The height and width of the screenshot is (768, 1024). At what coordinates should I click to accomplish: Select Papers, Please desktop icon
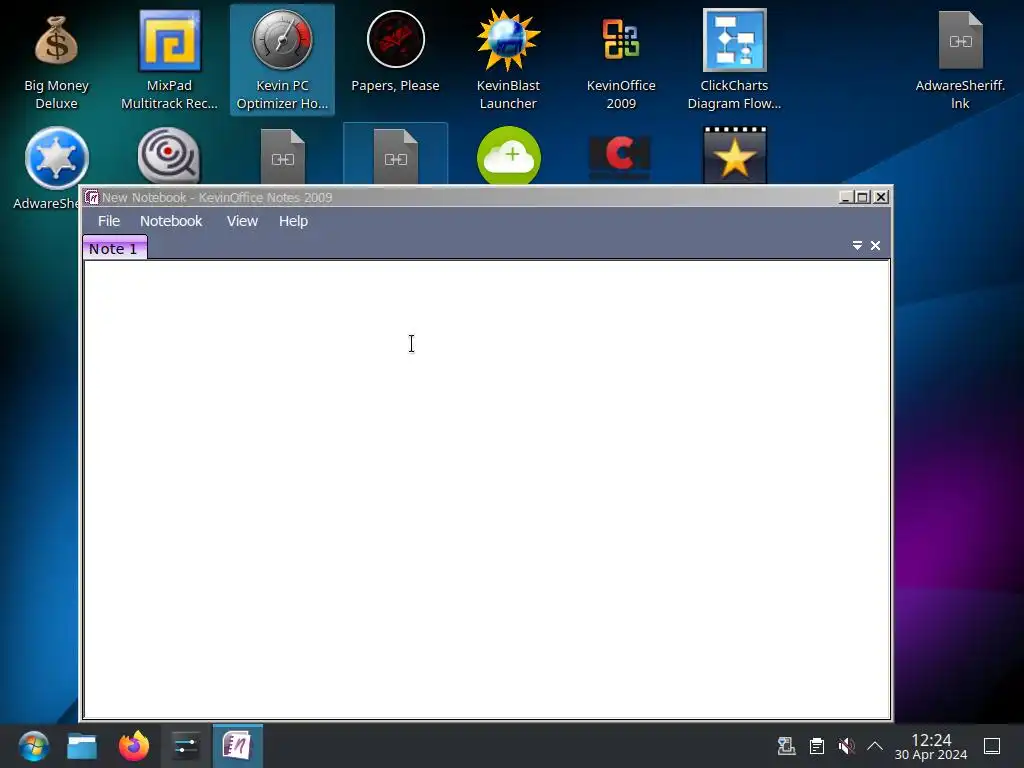coord(395,53)
